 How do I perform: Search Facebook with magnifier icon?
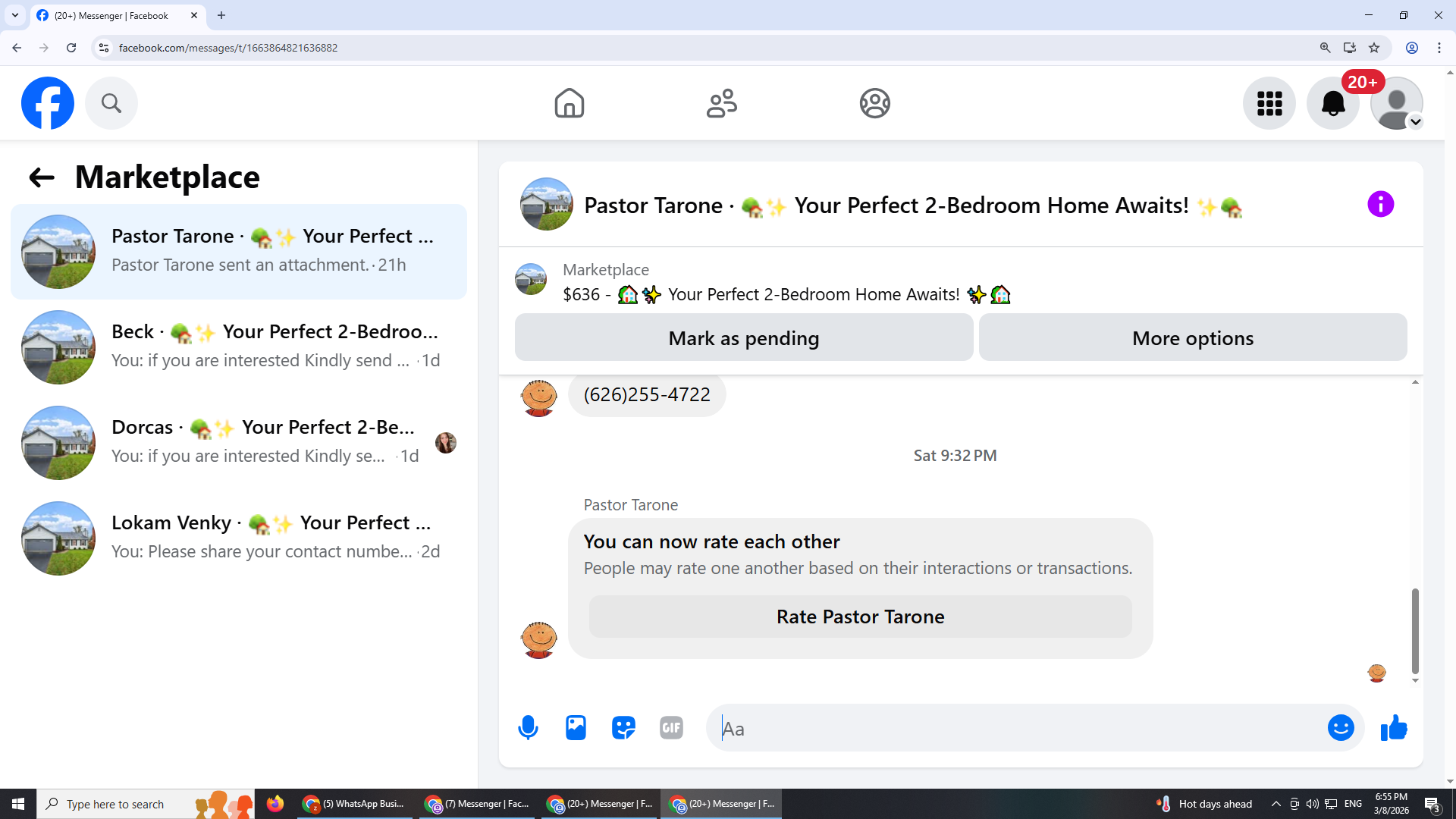pos(111,103)
